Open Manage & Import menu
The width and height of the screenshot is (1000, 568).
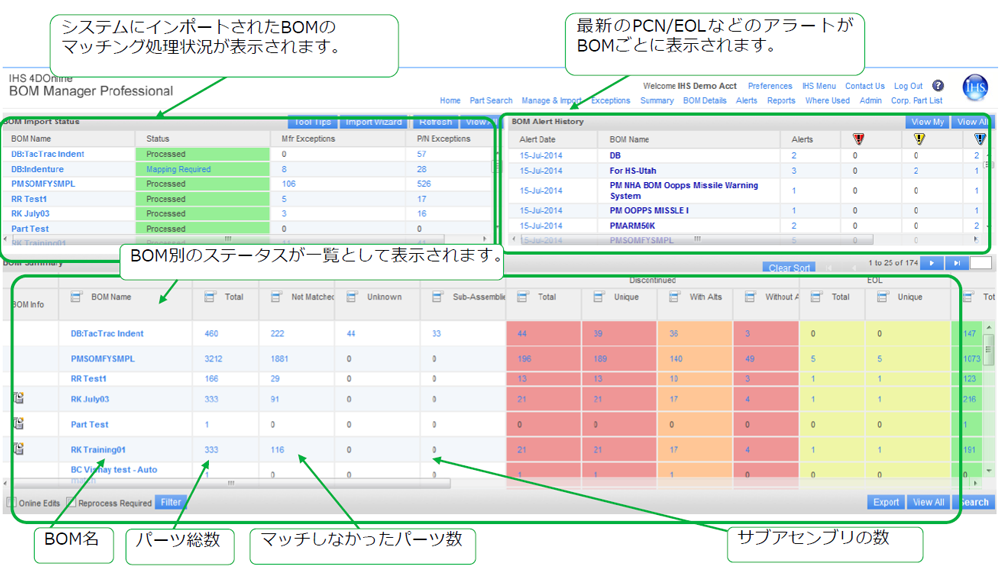tap(551, 101)
